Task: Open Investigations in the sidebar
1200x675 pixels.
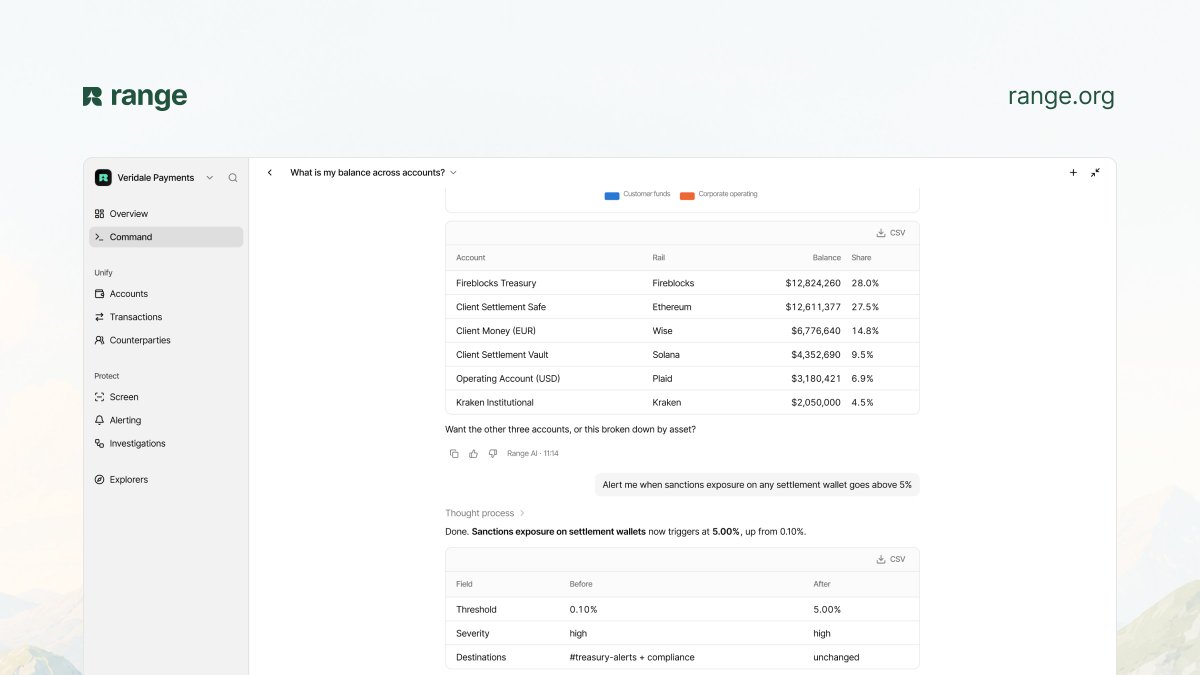Action: coord(166,443)
